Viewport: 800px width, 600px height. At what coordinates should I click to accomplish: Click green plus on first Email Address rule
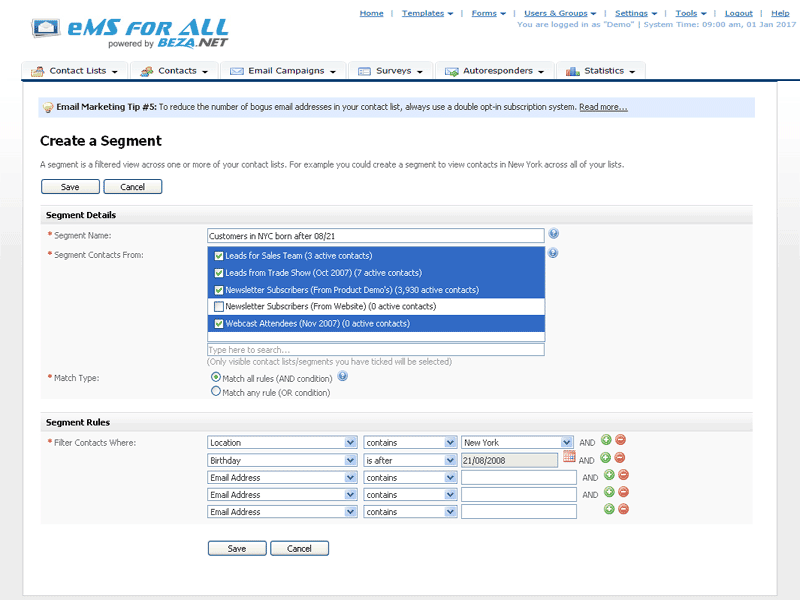[609, 475]
